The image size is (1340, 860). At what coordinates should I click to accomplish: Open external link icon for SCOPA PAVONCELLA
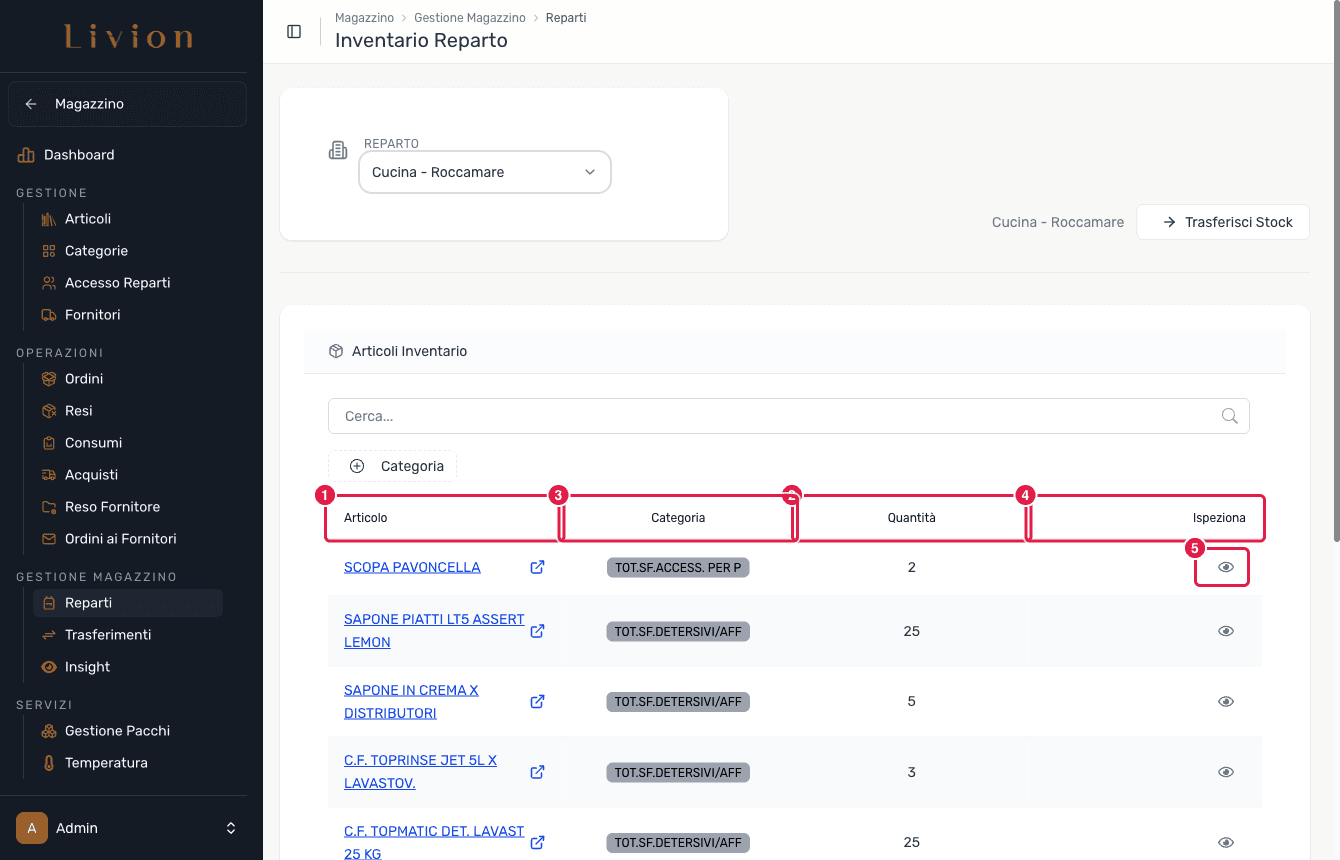point(537,567)
